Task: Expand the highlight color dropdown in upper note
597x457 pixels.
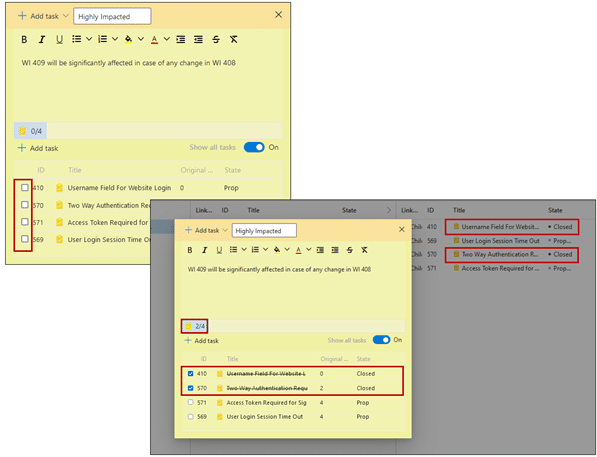Action: click(x=141, y=39)
